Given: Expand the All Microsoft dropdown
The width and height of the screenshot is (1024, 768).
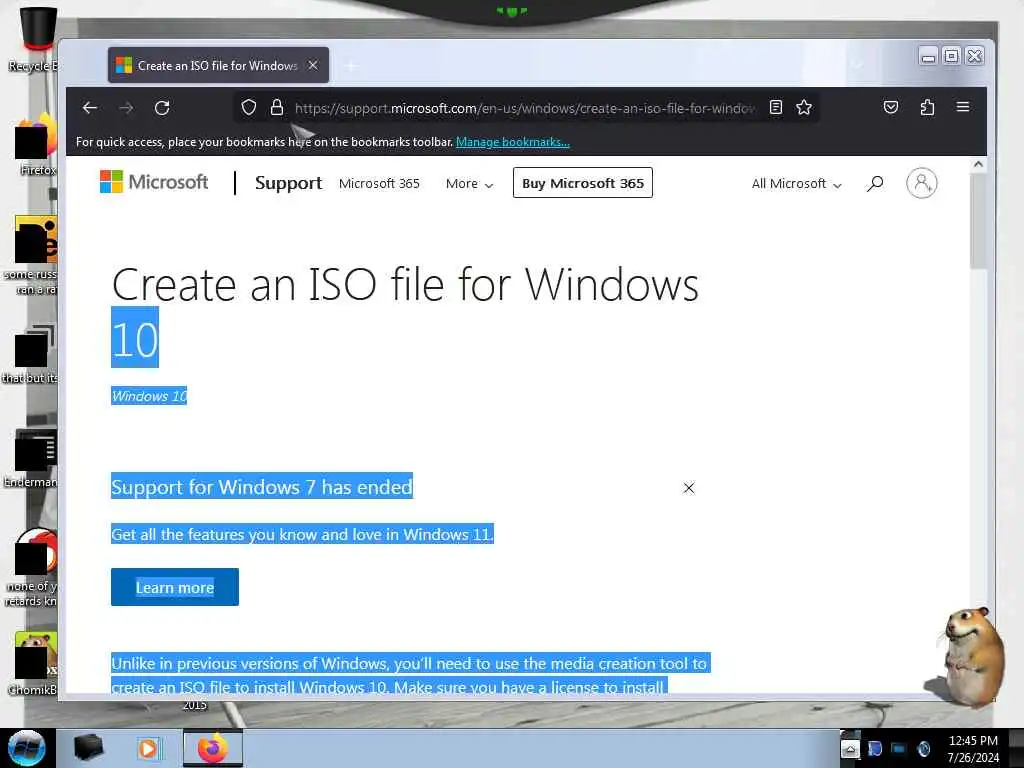Looking at the screenshot, I should coord(796,184).
